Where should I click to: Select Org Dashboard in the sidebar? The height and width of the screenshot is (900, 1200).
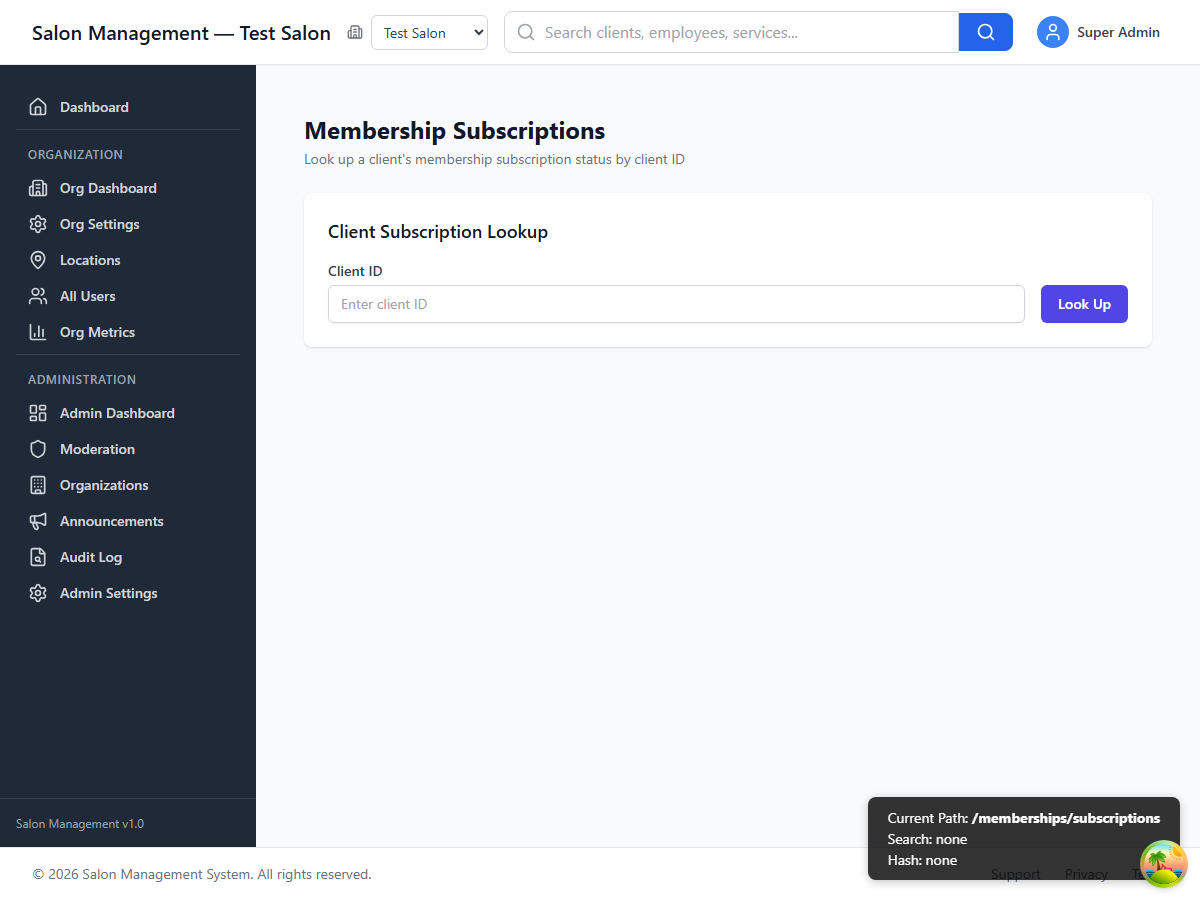coord(107,188)
